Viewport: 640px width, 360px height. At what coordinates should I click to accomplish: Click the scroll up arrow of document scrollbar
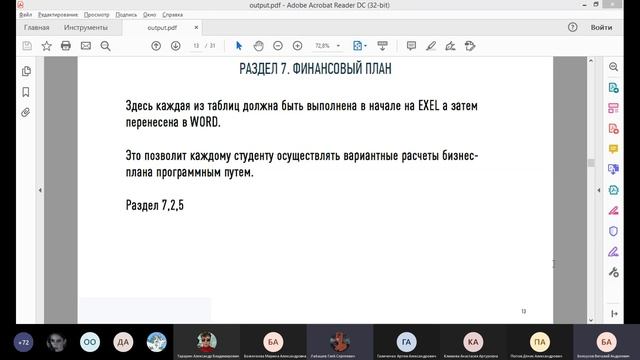(x=591, y=60)
